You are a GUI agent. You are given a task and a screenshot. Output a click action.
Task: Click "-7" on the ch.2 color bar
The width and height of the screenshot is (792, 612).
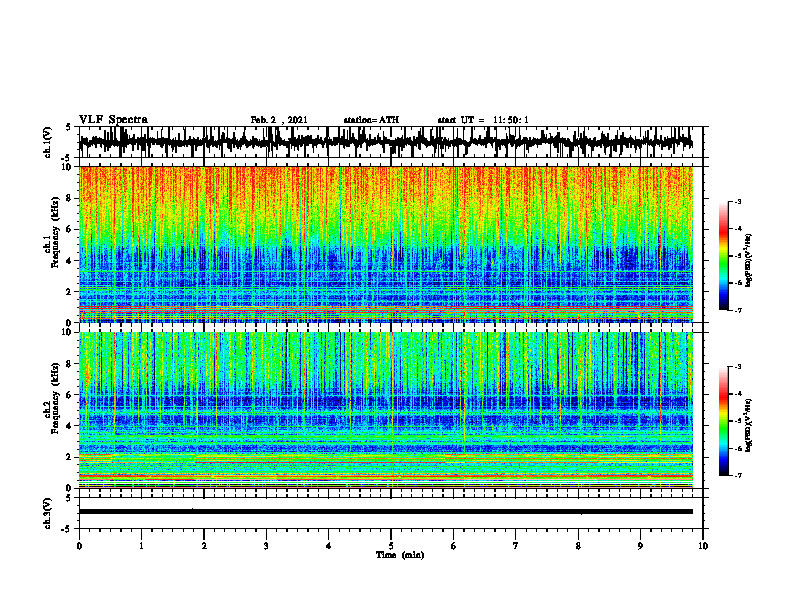click(738, 475)
